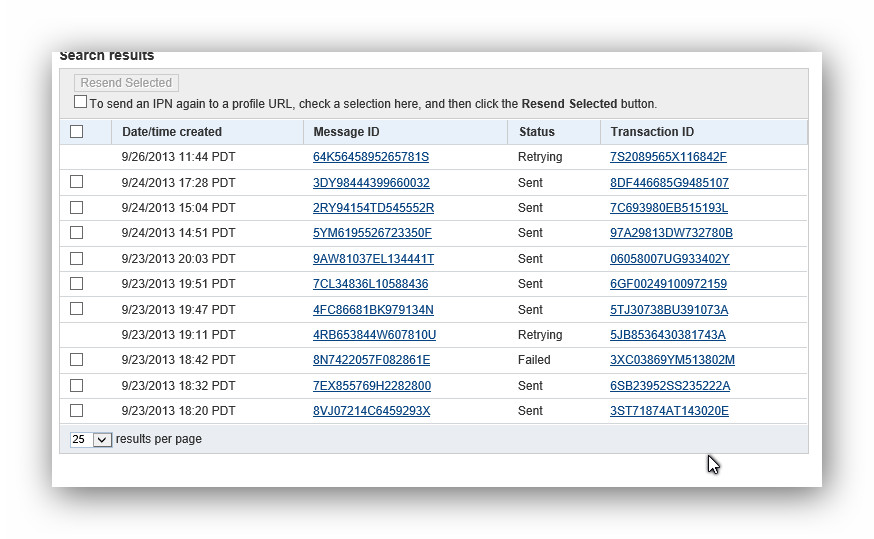The image size is (874, 539).
Task: Open transaction link 3ST71874AT143020E
Action: (x=669, y=411)
